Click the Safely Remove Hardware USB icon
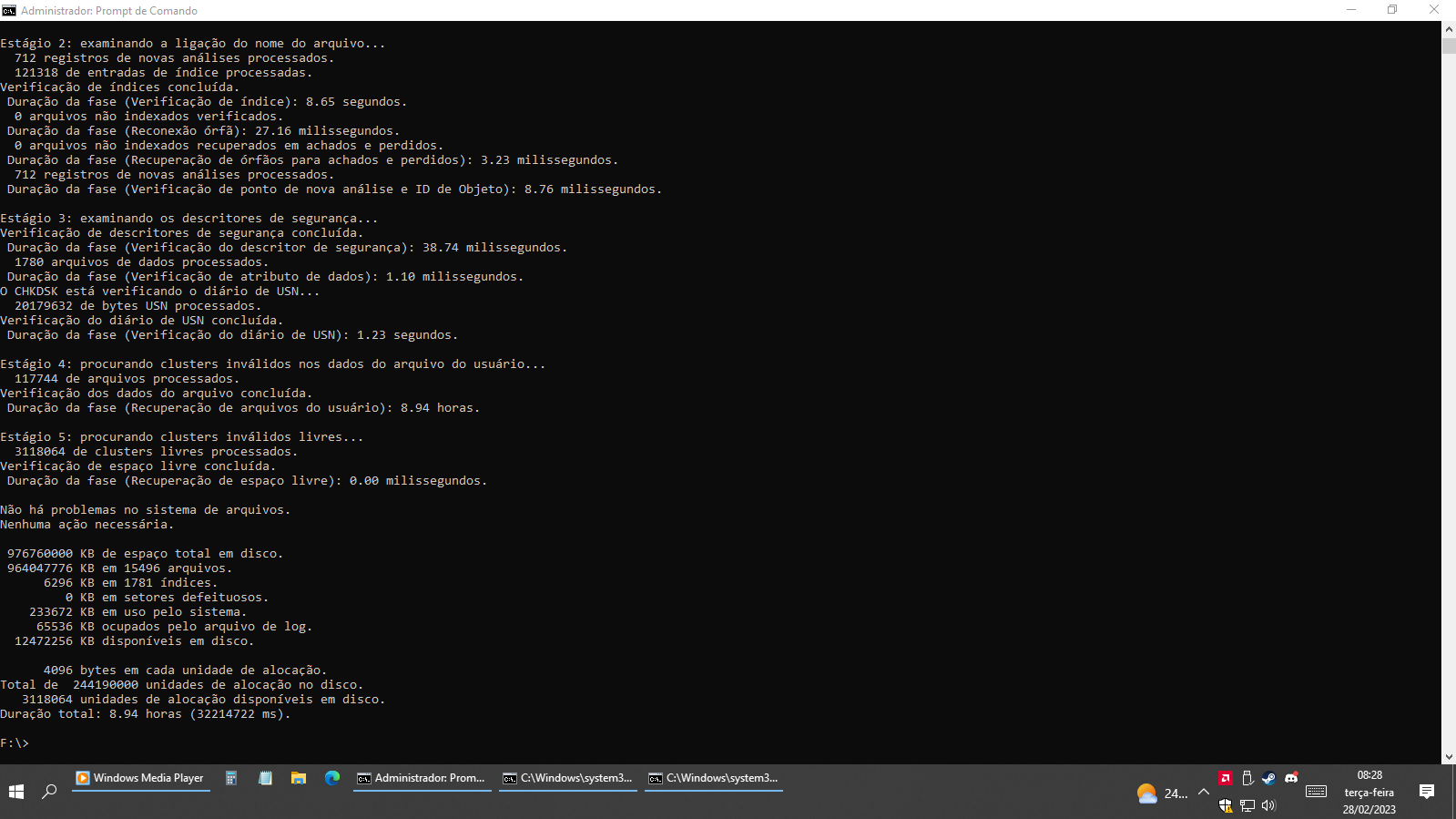The image size is (1456, 819). 1247,778
